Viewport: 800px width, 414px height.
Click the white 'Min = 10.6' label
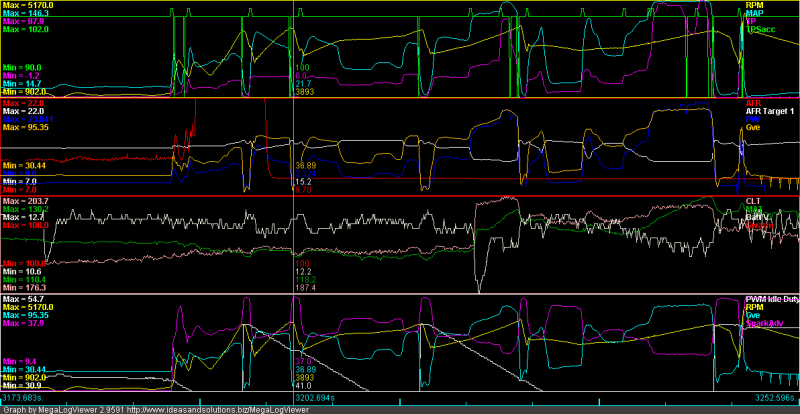(20, 272)
